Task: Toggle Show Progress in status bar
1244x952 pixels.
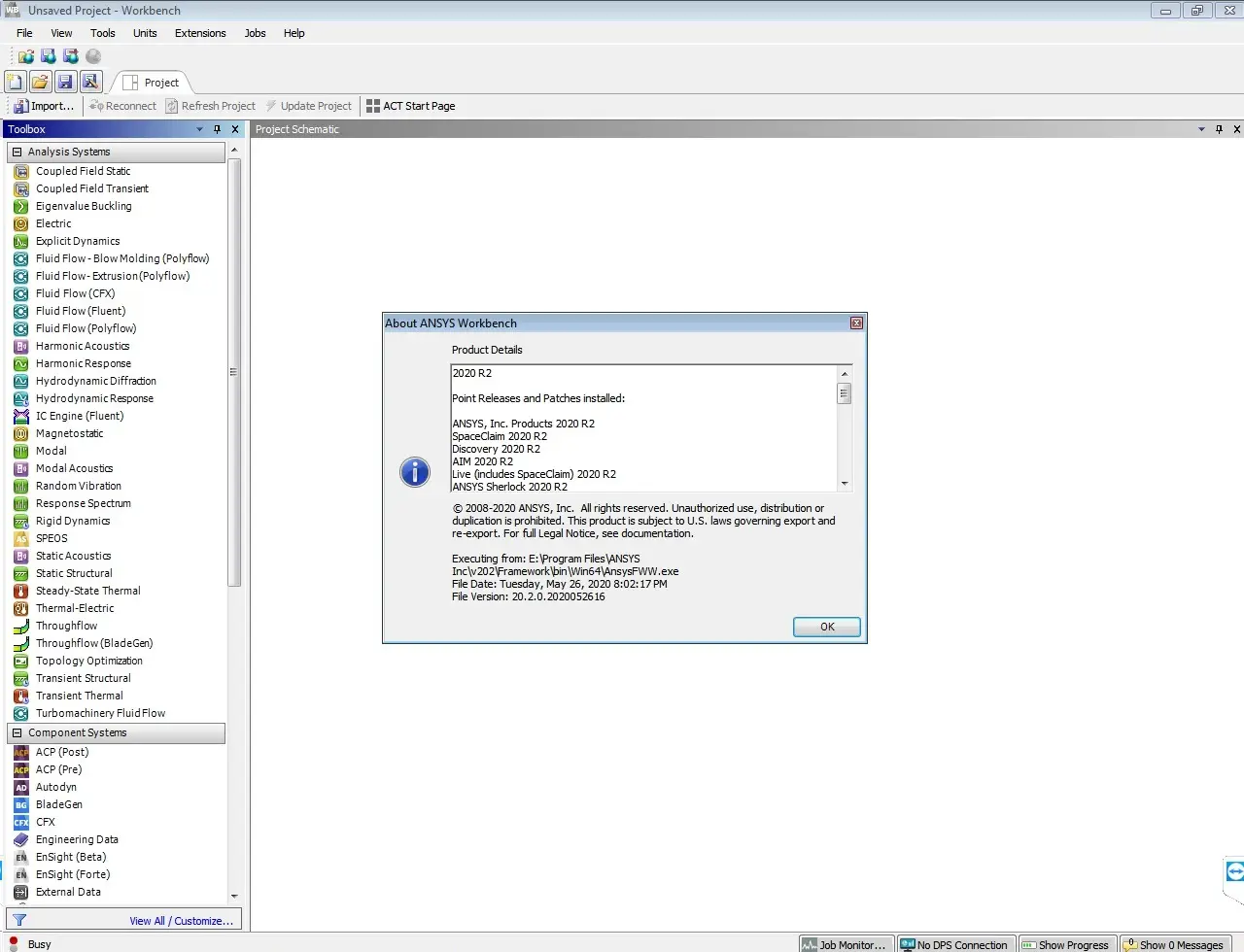Action: pos(1064,944)
